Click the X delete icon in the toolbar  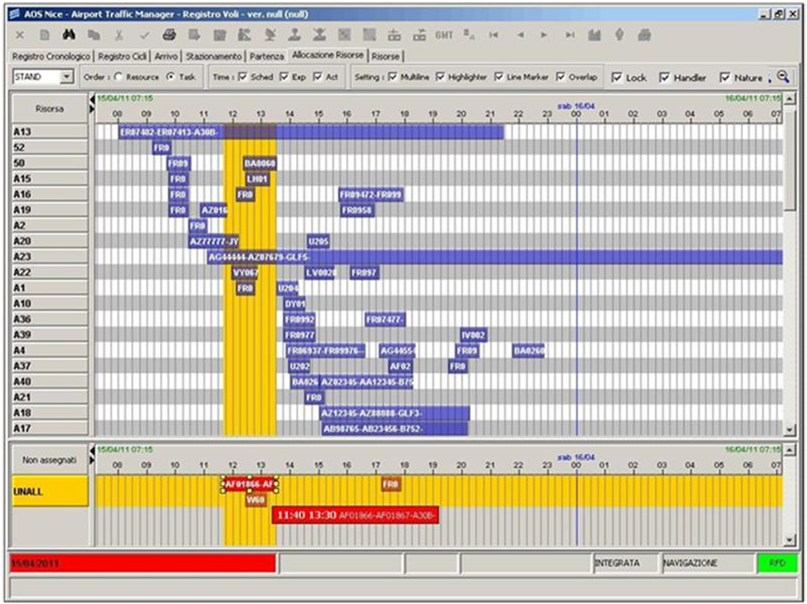[18, 35]
